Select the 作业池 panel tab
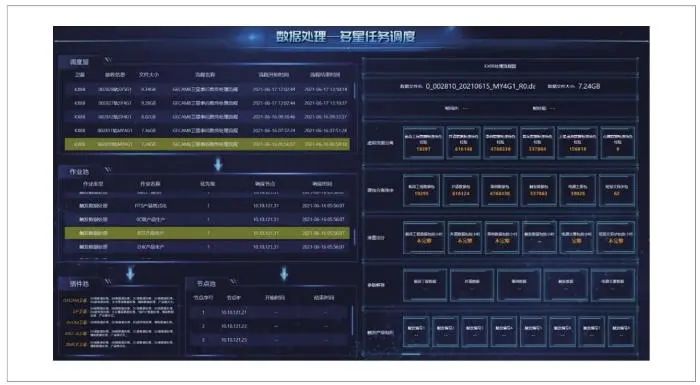This screenshot has height=385, width=700. pyautogui.click(x=79, y=172)
